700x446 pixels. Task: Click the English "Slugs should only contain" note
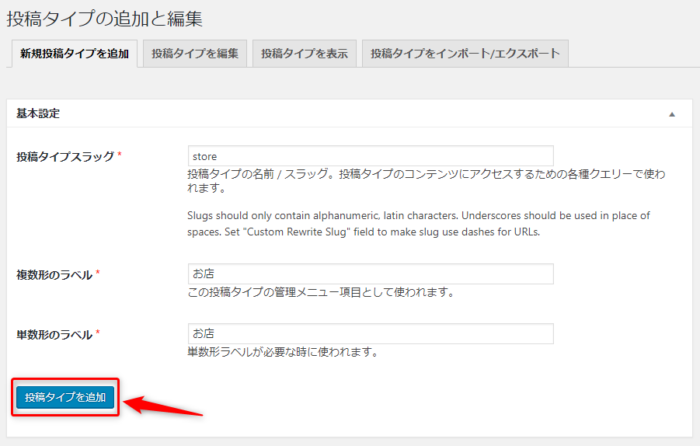coord(418,224)
